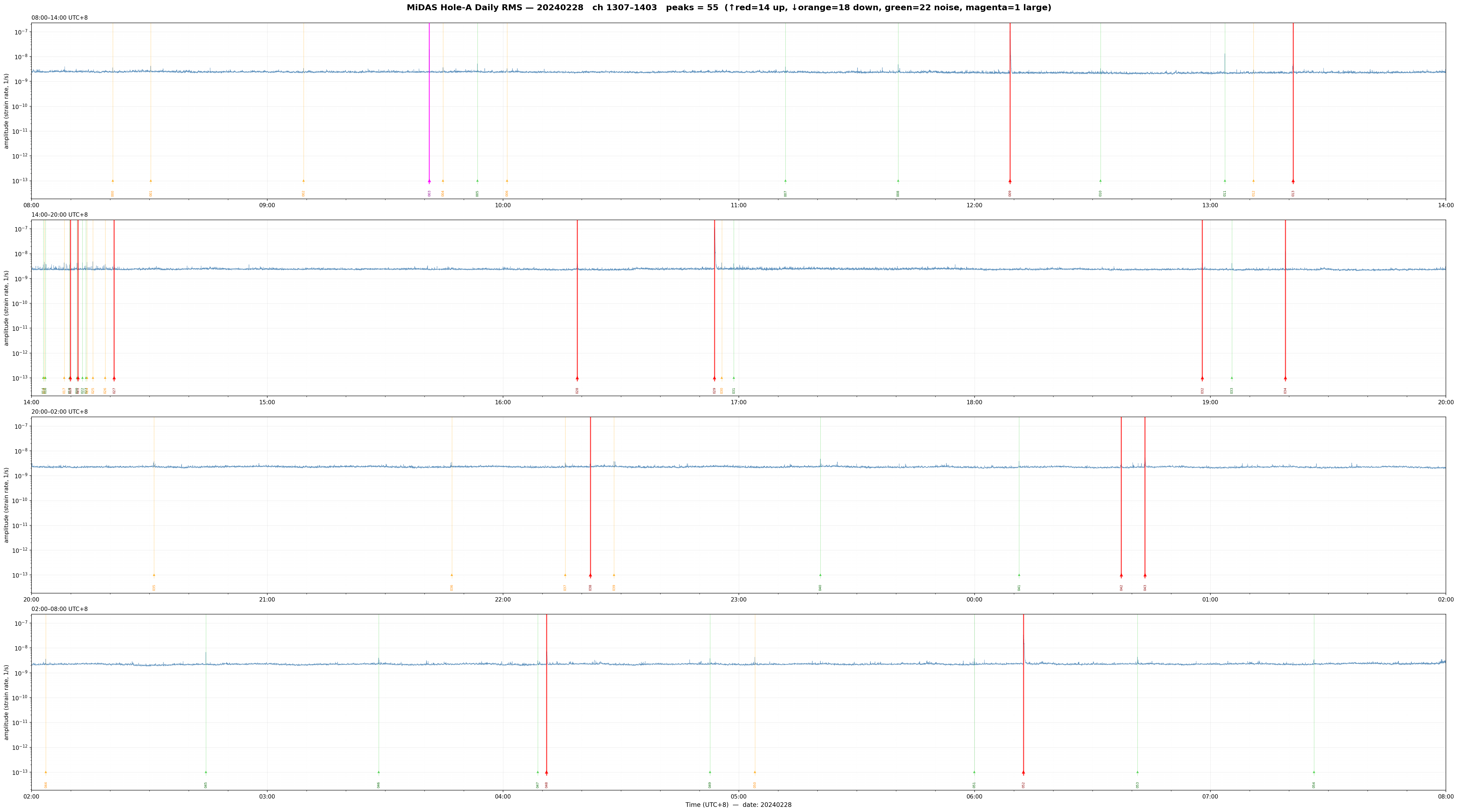Click green noise marker 033

[1232, 378]
